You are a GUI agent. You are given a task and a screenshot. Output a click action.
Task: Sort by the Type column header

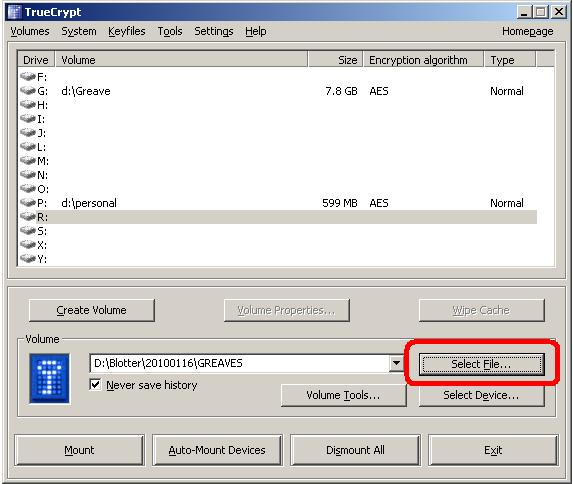point(510,60)
